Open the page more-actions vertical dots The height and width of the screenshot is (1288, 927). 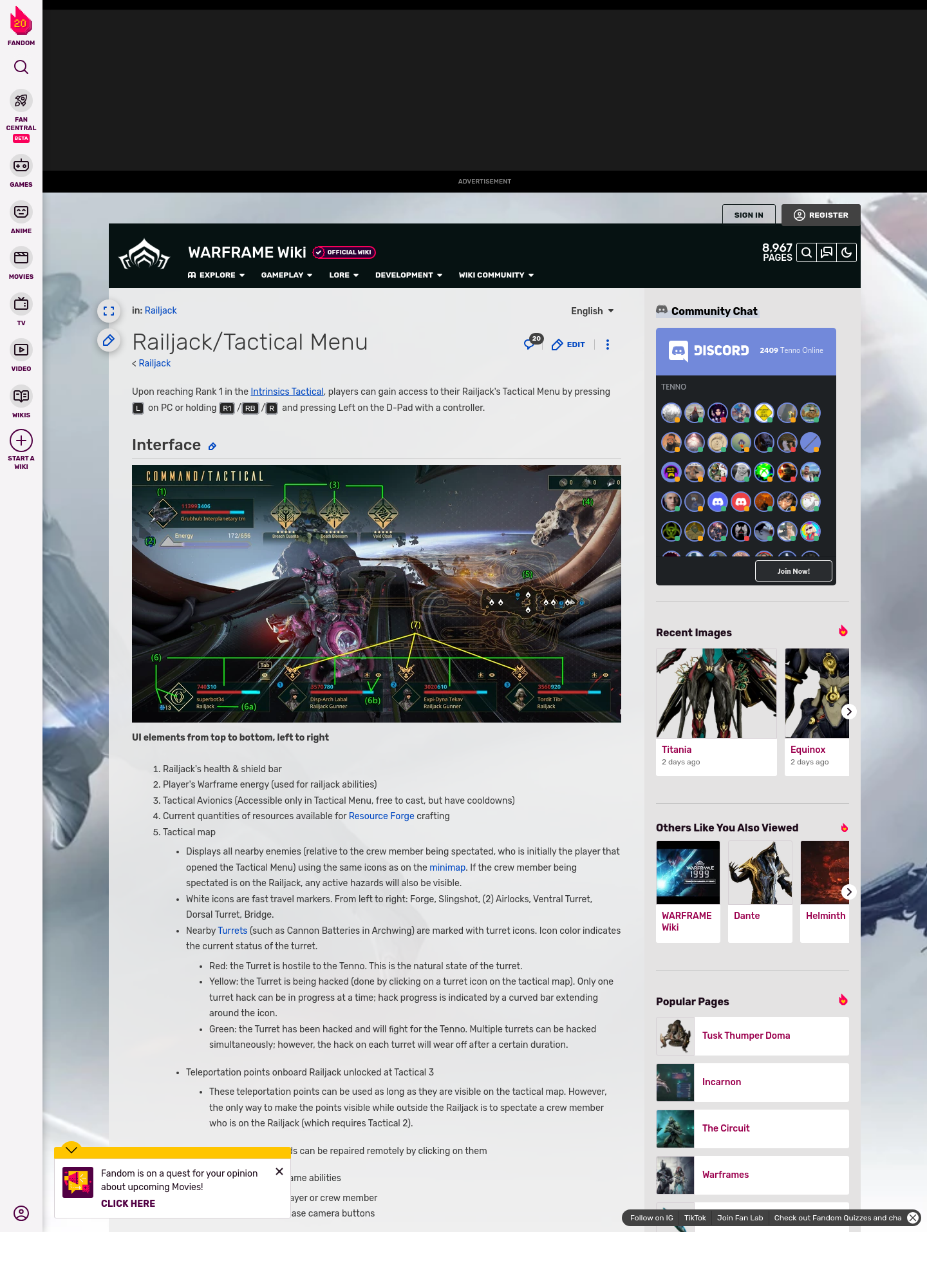(x=608, y=345)
